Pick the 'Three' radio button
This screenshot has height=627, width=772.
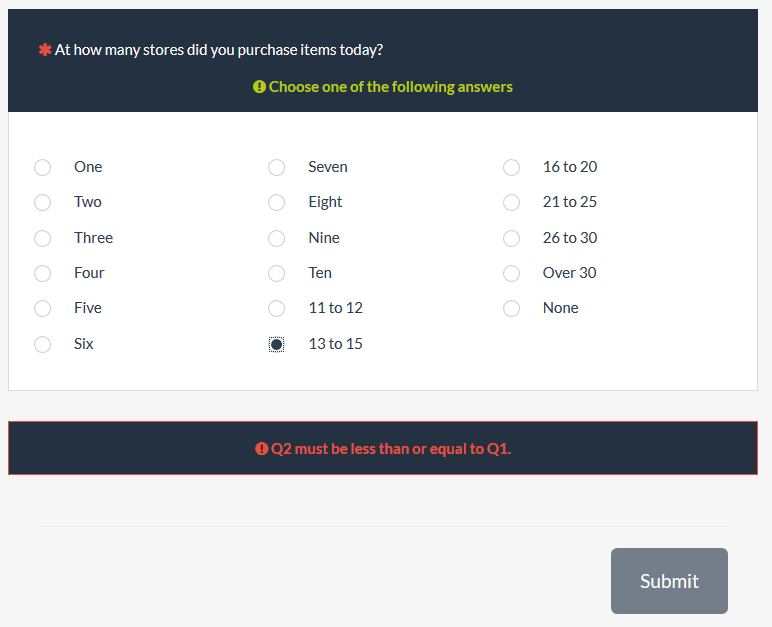click(x=43, y=238)
